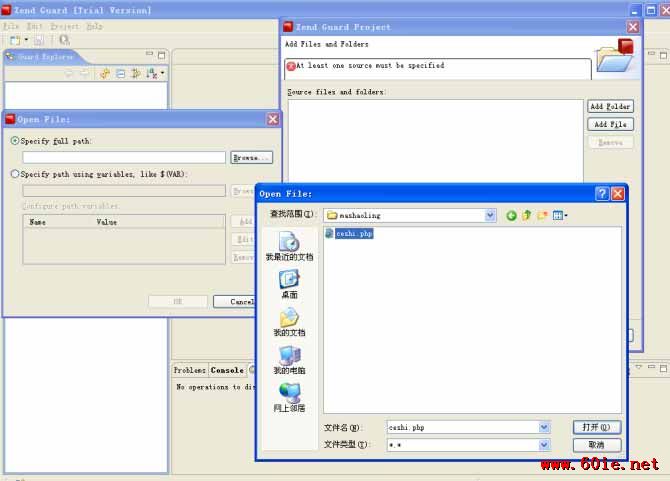Maximize the bottom console panel
The height and width of the screenshot is (481, 670).
click(x=663, y=368)
